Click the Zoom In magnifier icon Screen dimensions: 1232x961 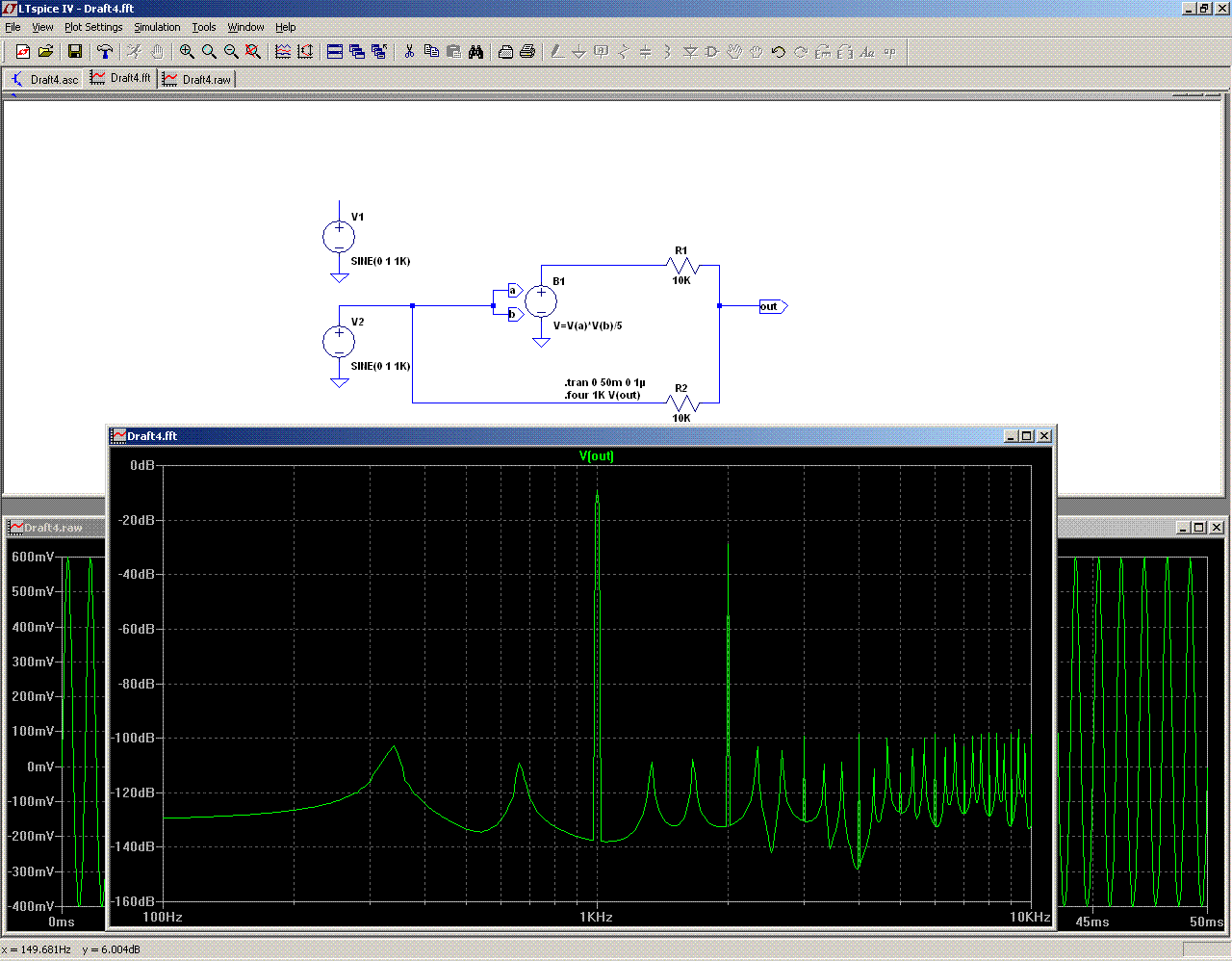pos(187,52)
